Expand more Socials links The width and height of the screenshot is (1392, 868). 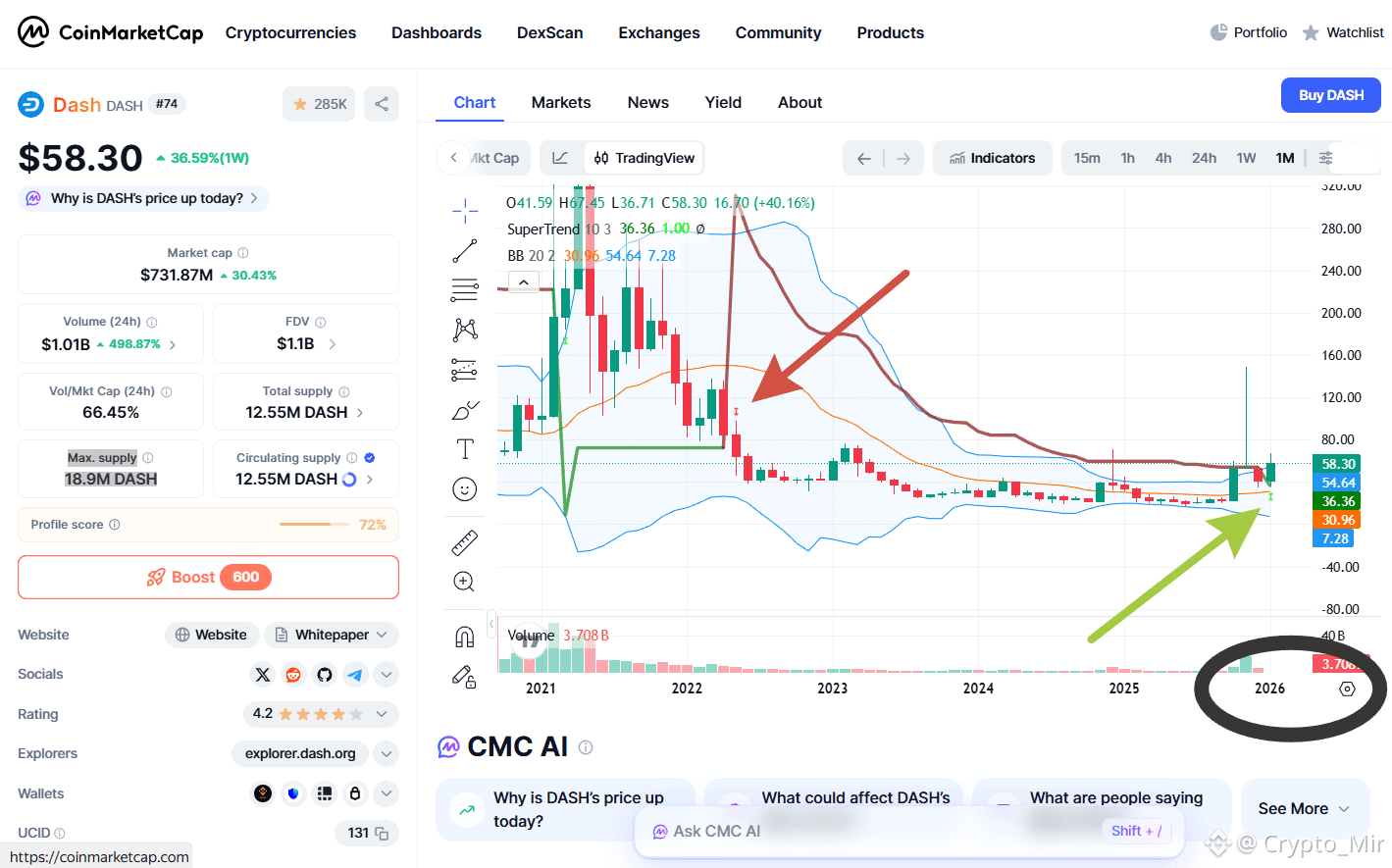tap(387, 675)
